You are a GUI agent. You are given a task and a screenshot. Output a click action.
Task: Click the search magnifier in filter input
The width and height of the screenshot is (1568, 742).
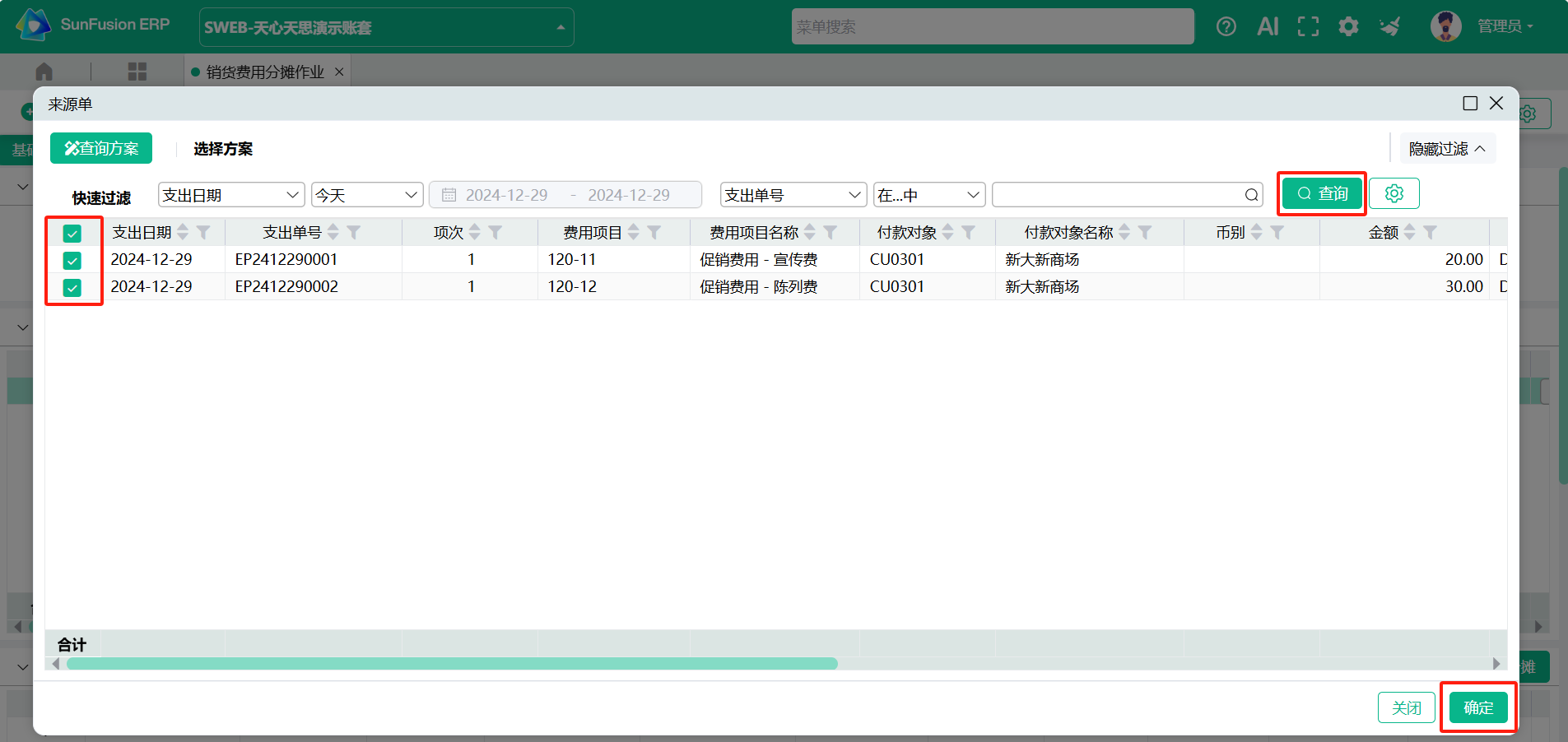coord(1251,195)
